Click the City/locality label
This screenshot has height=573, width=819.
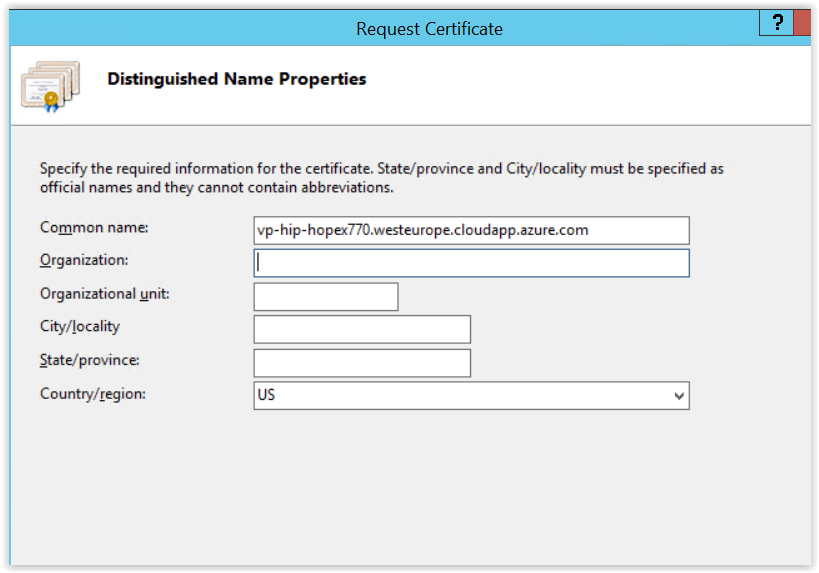click(x=80, y=327)
